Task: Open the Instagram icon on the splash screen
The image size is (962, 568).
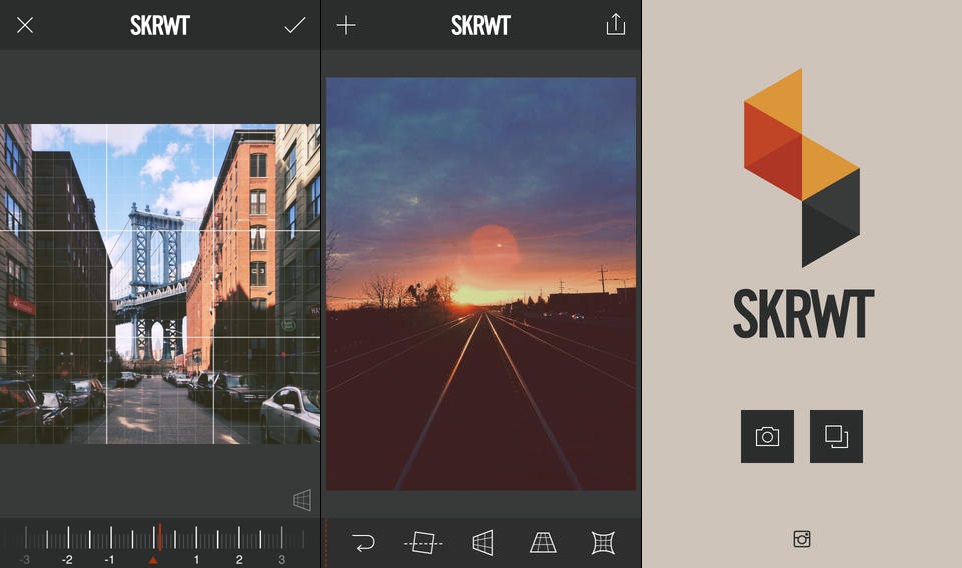Action: 801,539
